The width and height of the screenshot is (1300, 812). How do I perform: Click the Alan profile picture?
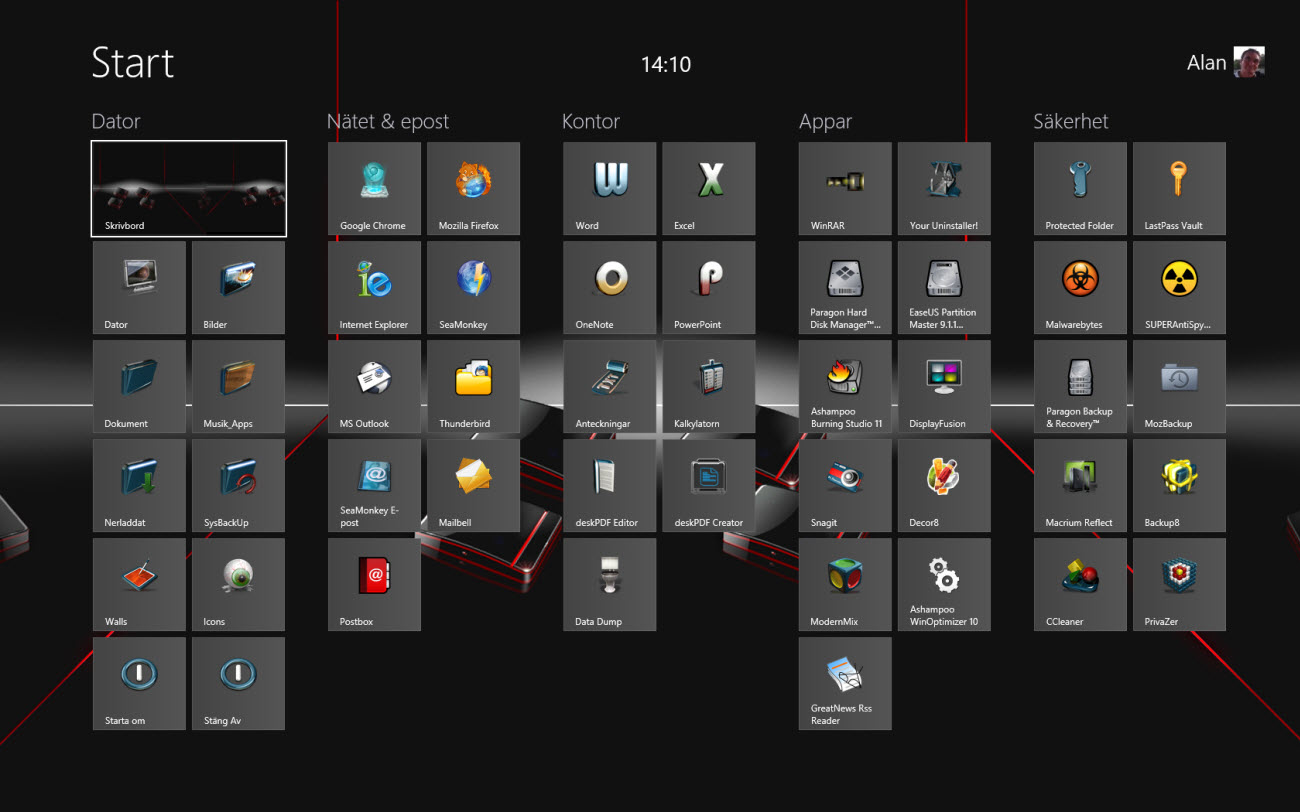[1249, 62]
